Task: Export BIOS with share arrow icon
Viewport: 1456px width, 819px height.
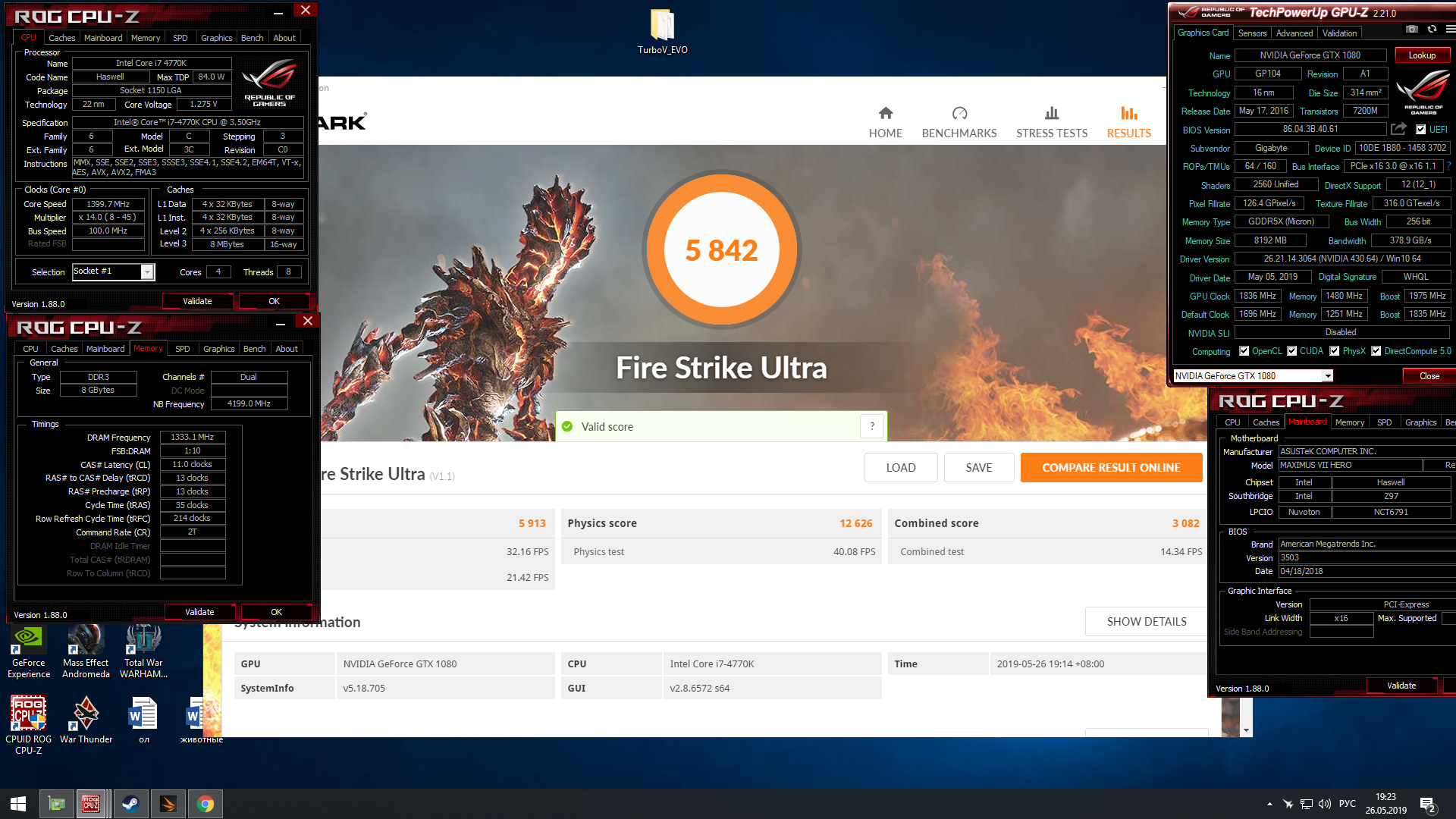Action: [1398, 130]
